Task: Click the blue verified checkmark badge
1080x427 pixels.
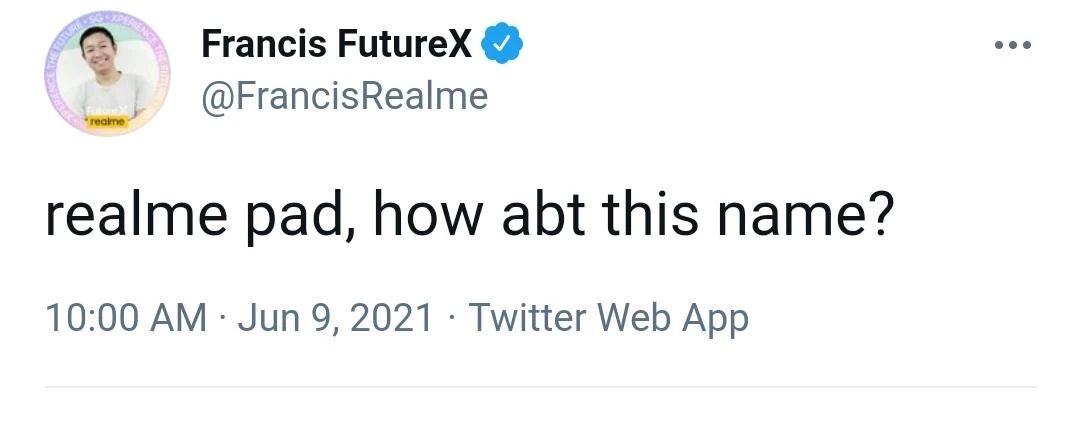Action: [x=501, y=44]
